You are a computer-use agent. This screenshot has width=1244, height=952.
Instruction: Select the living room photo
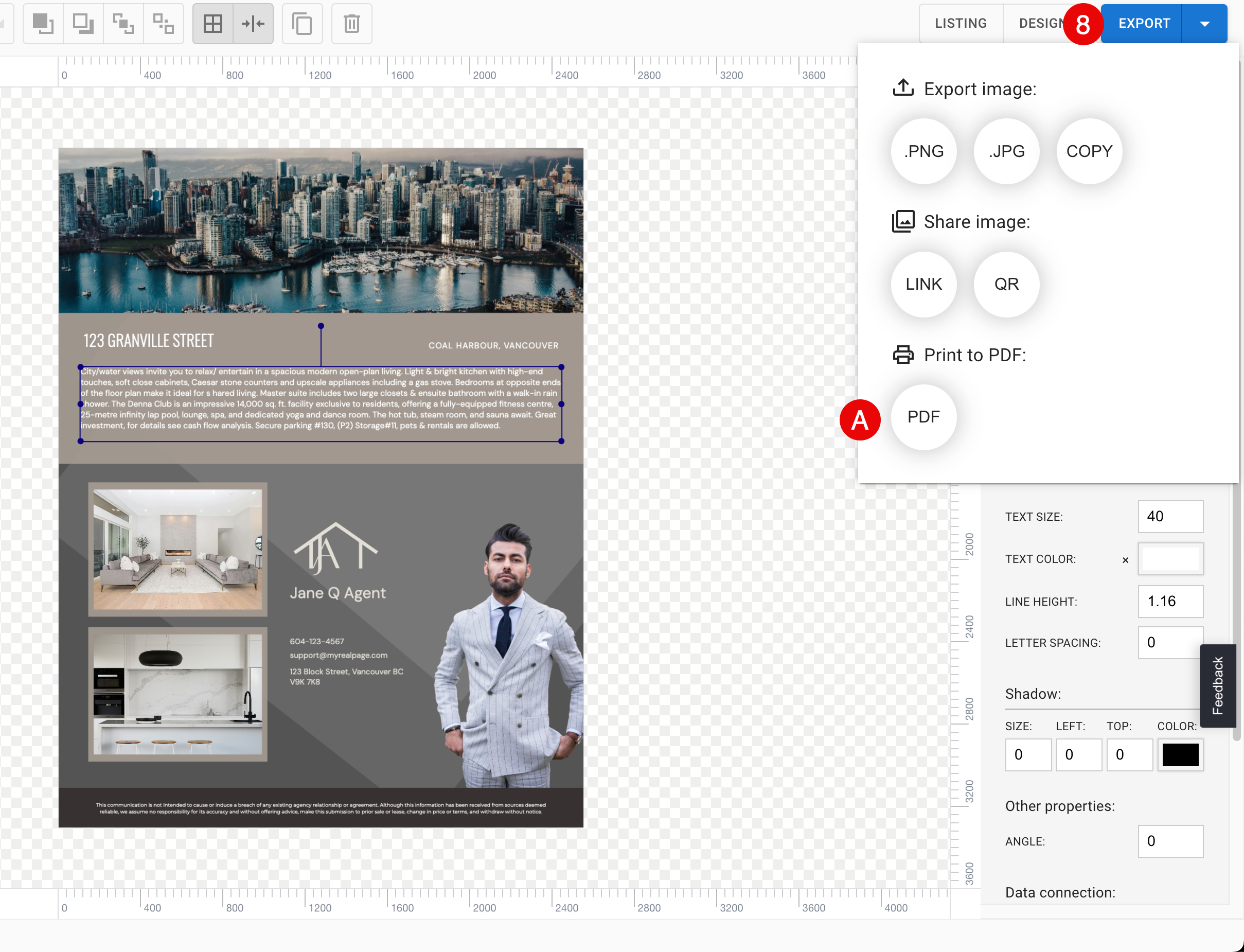178,549
